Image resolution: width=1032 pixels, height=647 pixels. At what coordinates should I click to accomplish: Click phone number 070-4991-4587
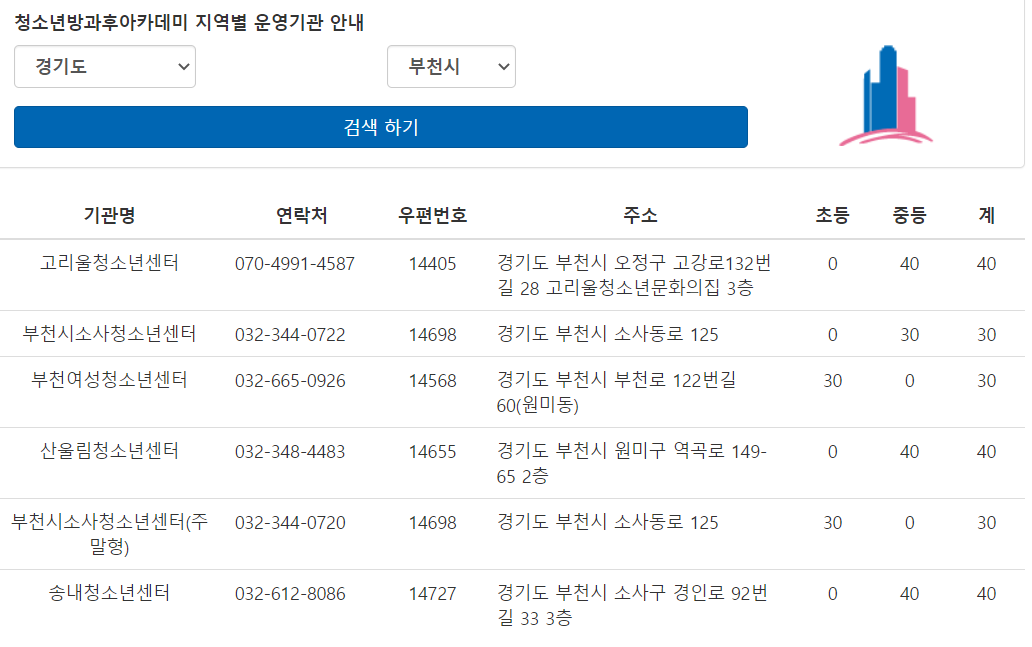tap(295, 264)
